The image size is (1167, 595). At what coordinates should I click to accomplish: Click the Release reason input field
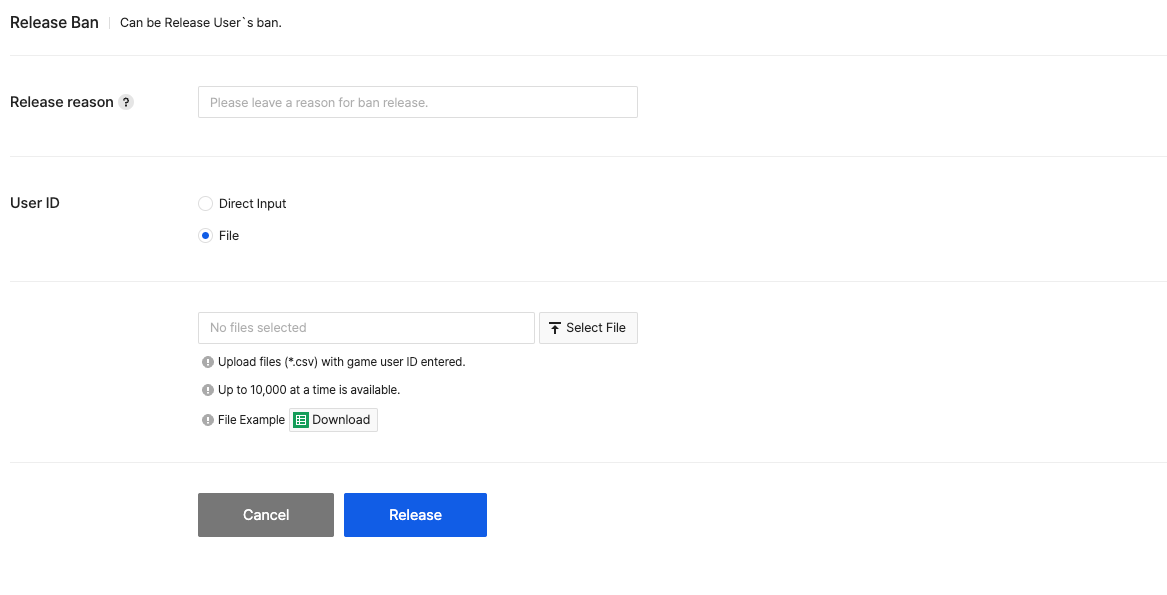[418, 102]
